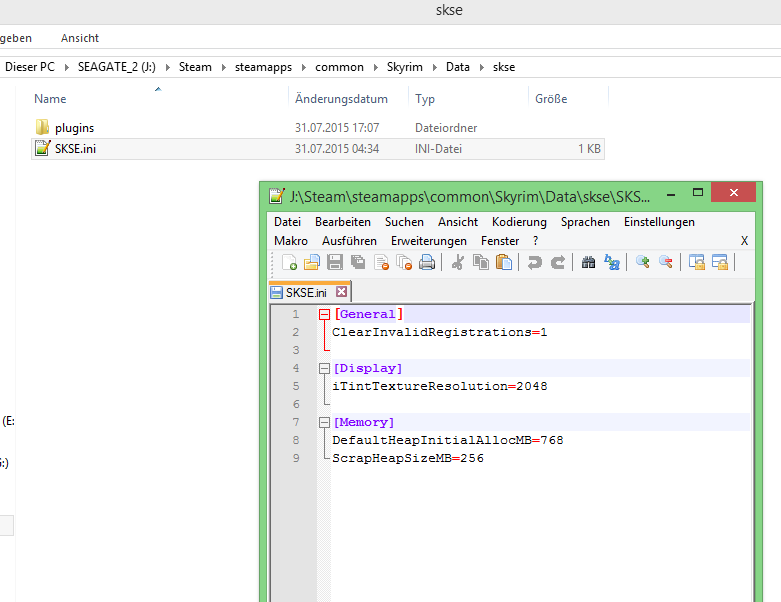Open the Ansicht tab in Explorer ribbon
This screenshot has width=781, height=602.
pyautogui.click(x=80, y=38)
